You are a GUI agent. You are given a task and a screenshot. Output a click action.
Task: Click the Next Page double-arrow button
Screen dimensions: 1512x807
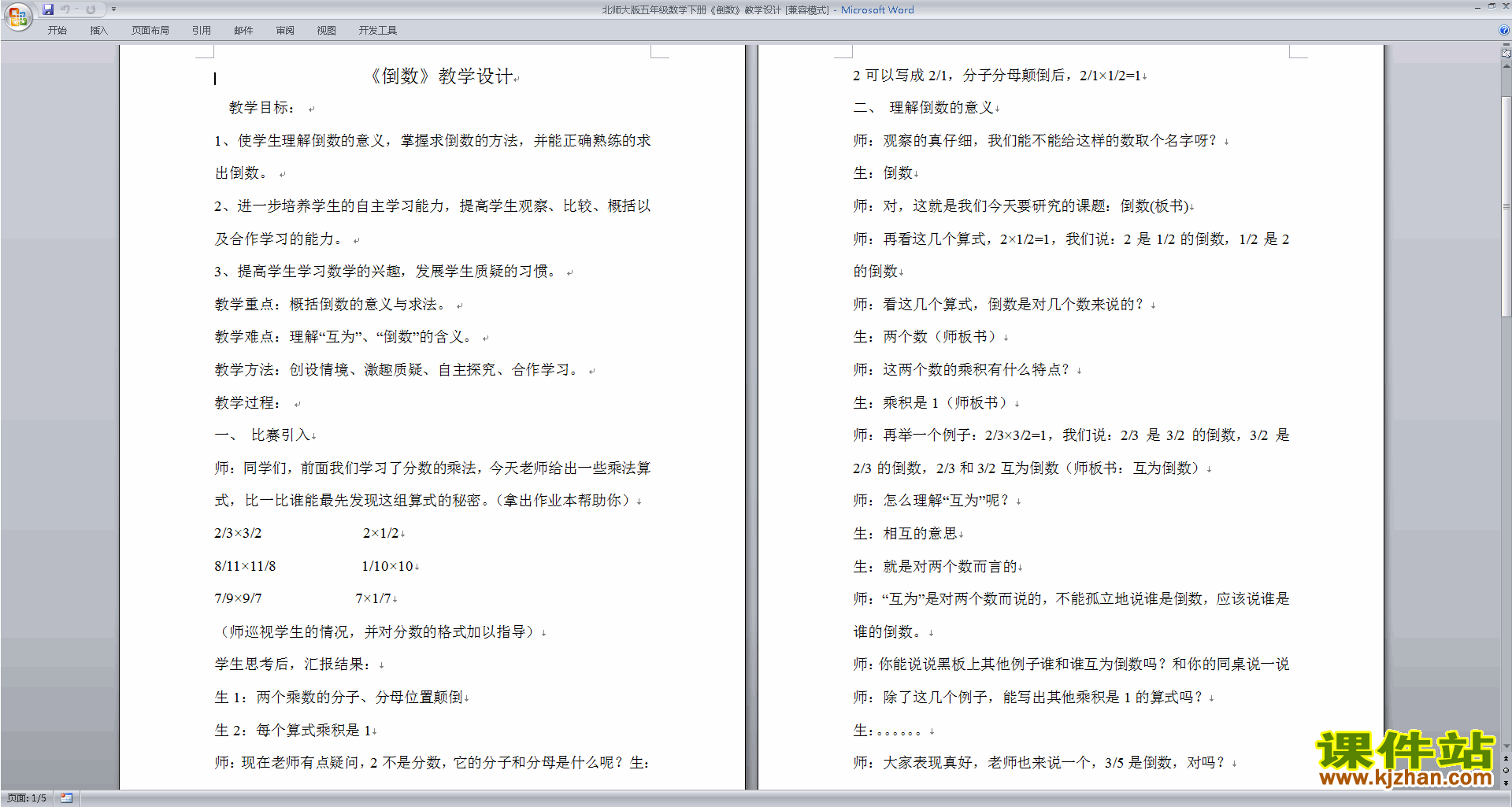coord(1506,783)
